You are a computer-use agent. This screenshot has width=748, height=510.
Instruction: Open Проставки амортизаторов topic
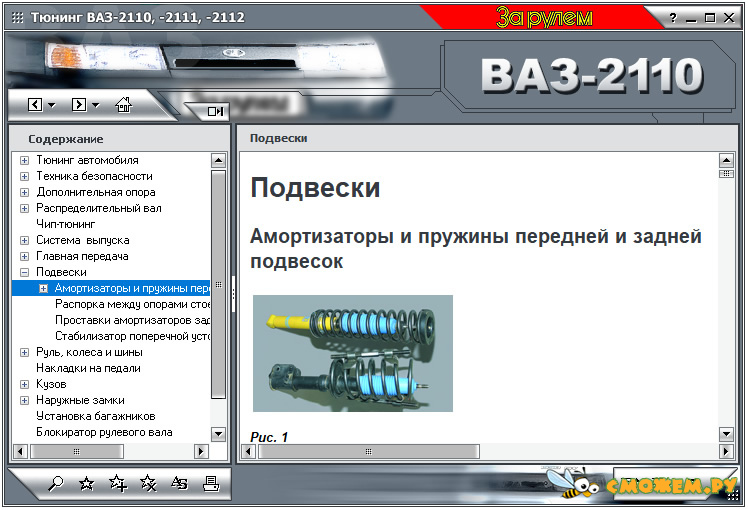click(x=132, y=320)
